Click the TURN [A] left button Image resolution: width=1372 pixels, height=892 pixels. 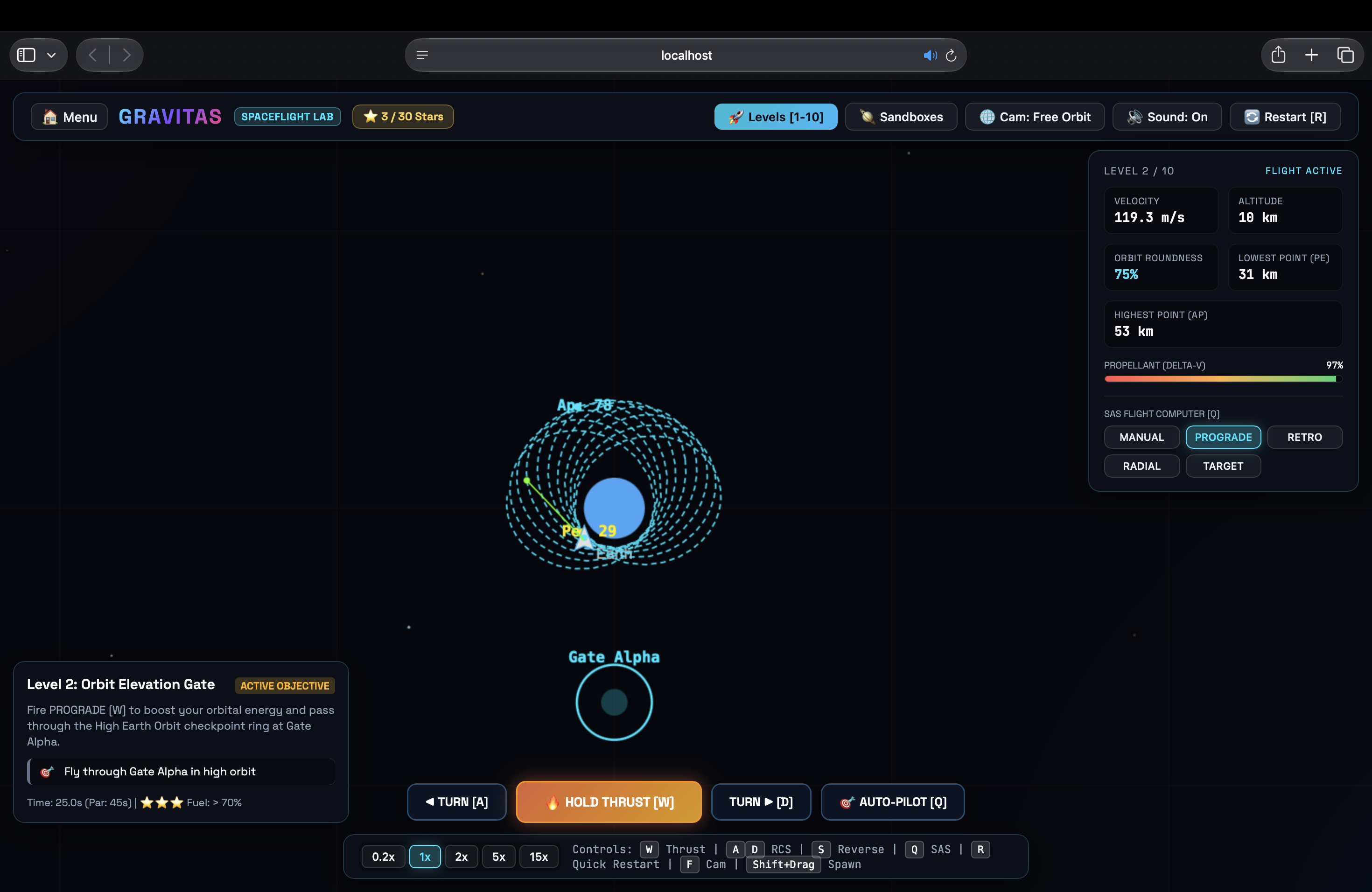pos(456,802)
